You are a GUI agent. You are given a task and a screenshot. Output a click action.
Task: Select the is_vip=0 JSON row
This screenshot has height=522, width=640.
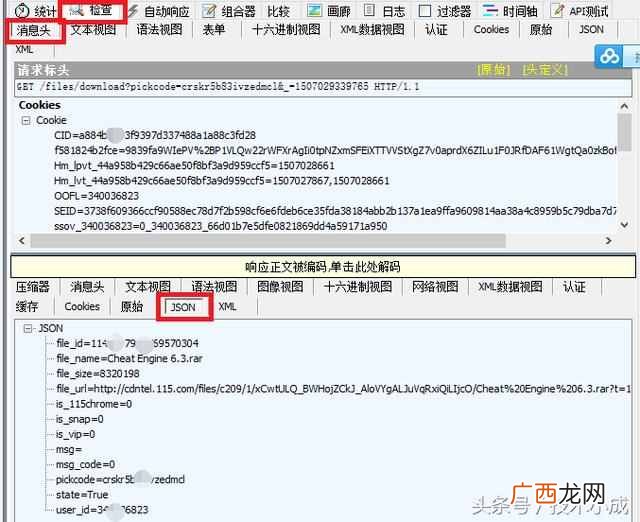click(76, 434)
